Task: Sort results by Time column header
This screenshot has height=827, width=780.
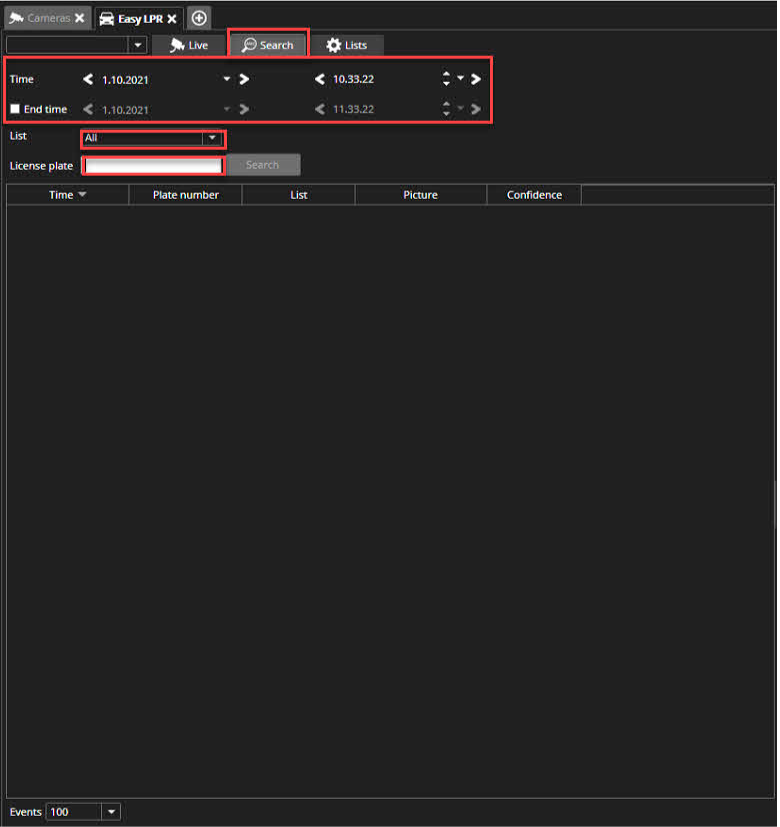Action: (67, 195)
